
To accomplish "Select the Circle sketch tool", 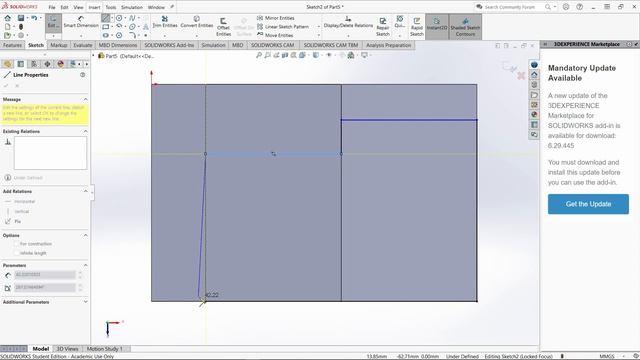I will (119, 18).
